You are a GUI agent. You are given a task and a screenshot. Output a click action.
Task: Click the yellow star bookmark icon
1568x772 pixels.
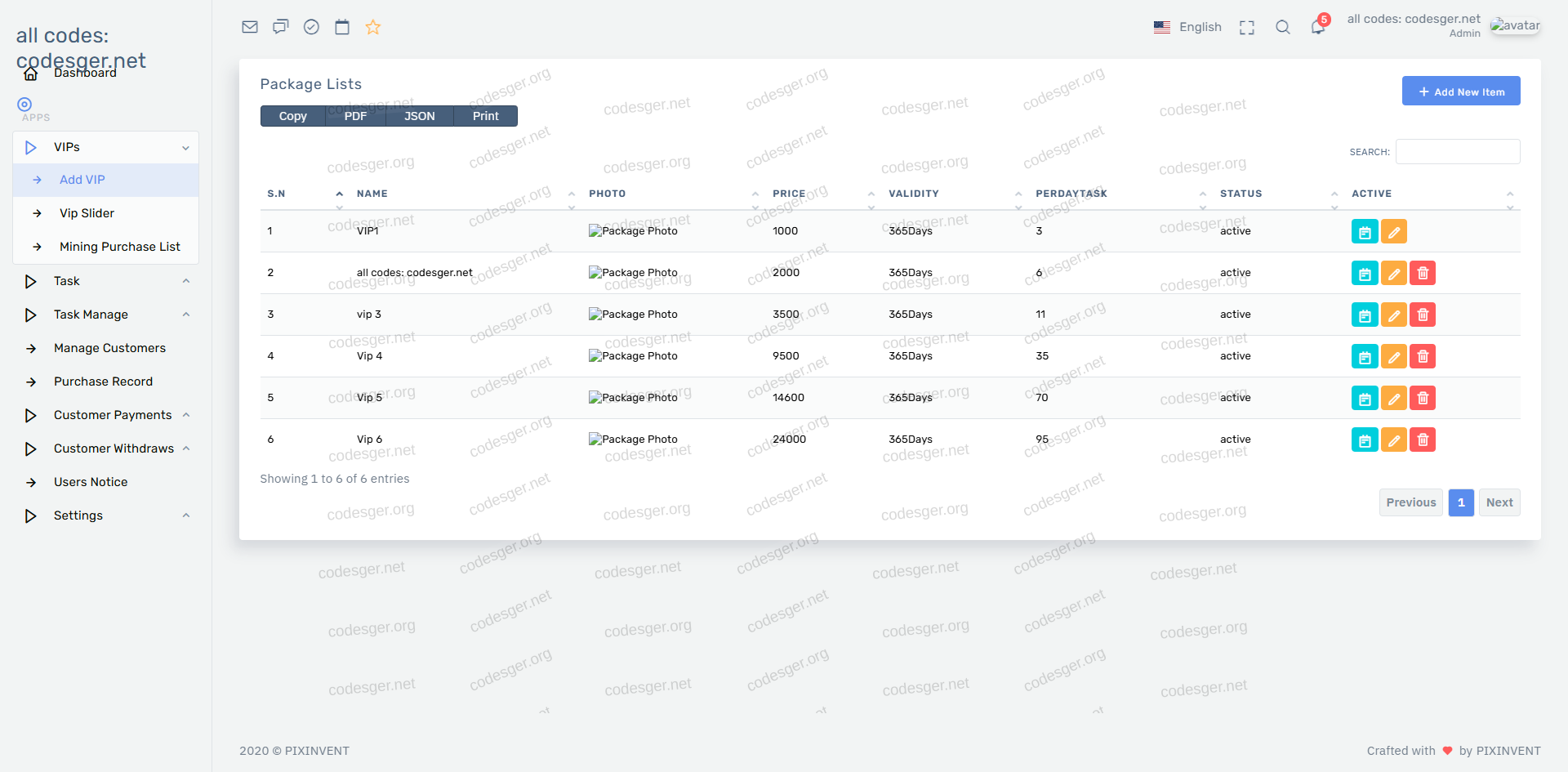coord(373,27)
